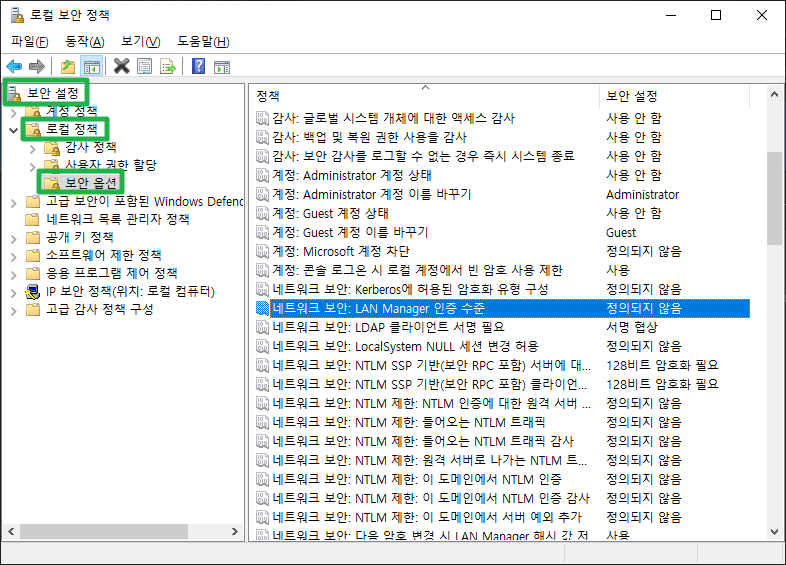Image resolution: width=786 pixels, height=565 pixels.
Task: Click the Export List toolbar icon
Action: [x=168, y=67]
